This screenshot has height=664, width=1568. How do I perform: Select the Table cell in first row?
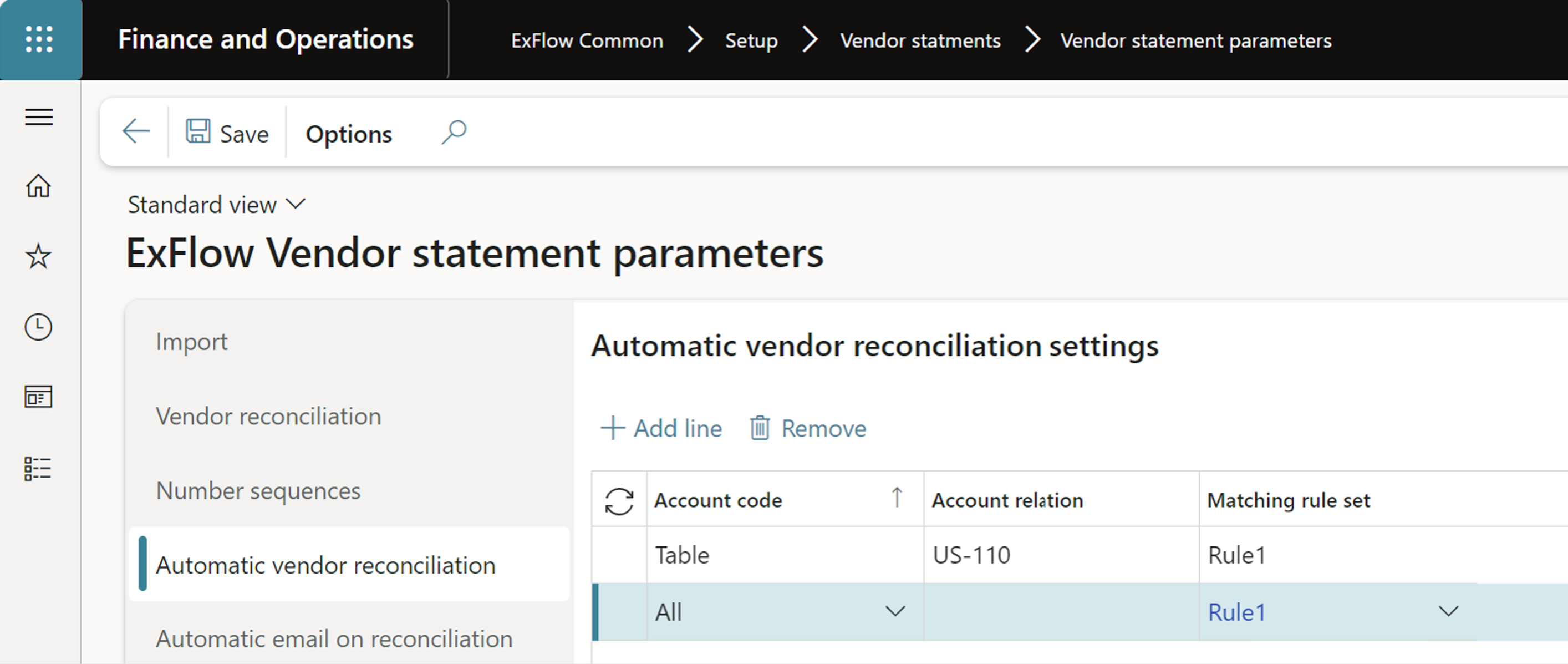click(785, 555)
